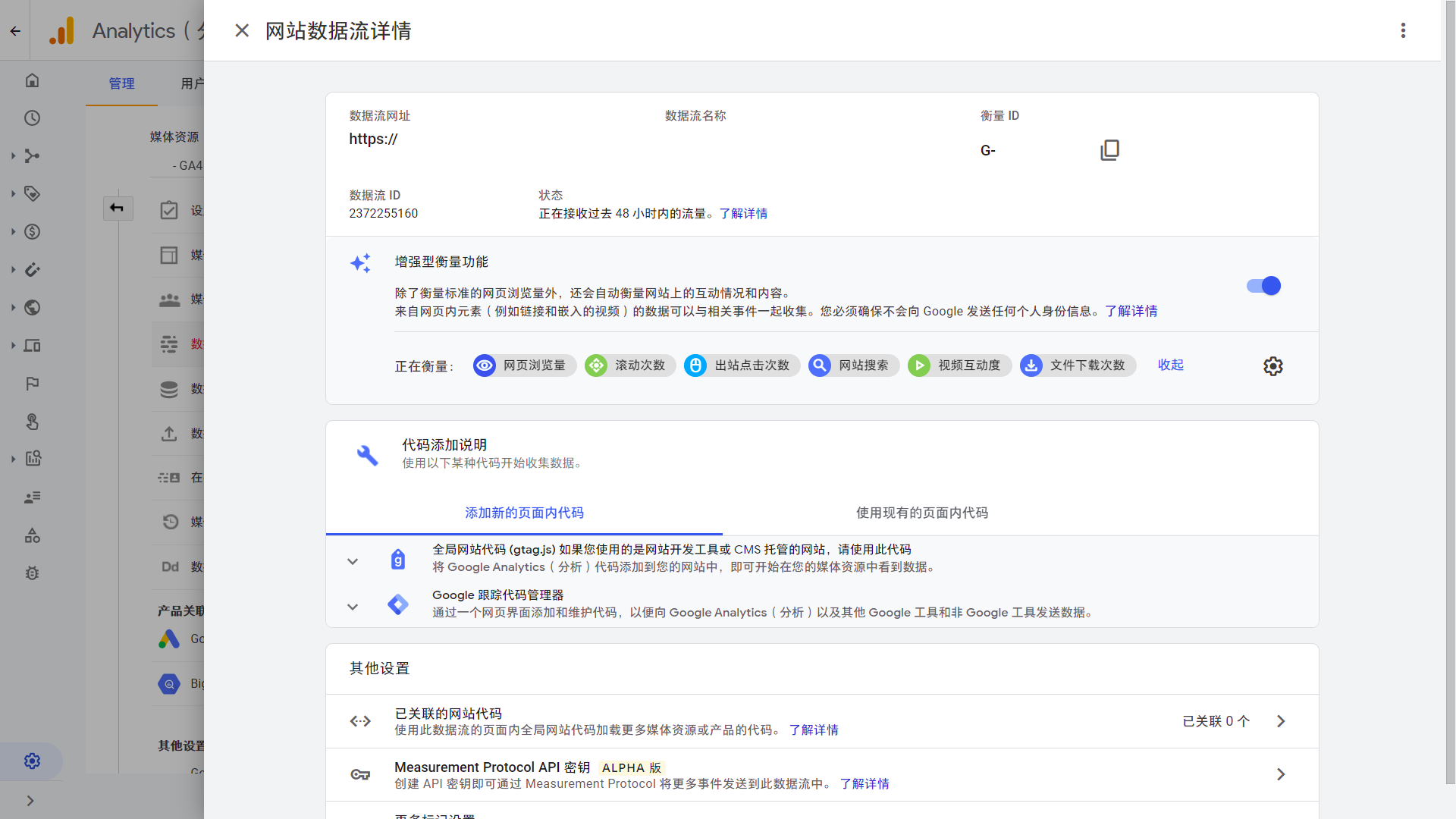This screenshot has width=1456, height=819.
Task: Click the wrench icon for 代码添加说明
Action: (368, 455)
